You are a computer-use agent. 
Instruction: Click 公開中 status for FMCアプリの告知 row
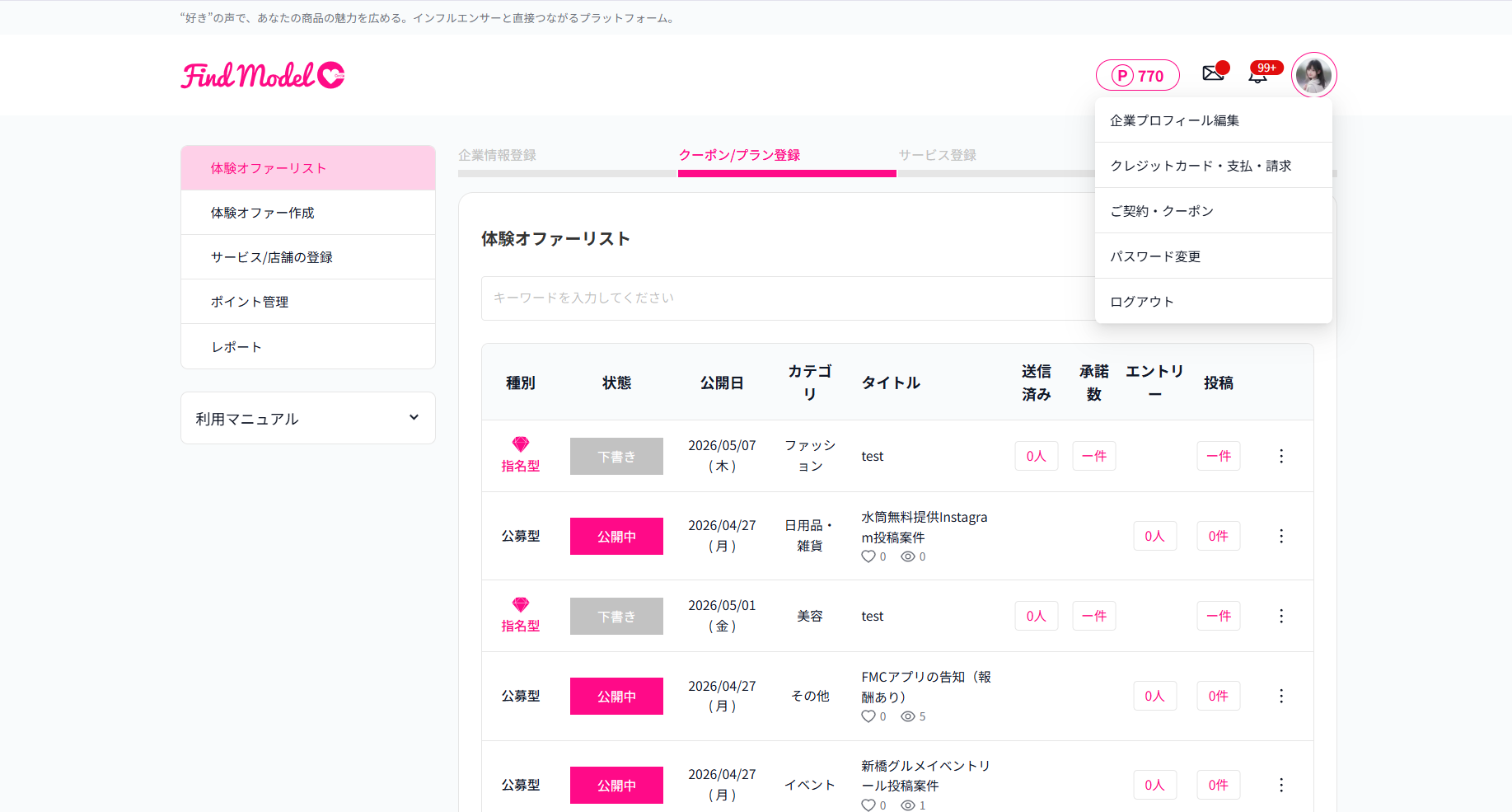click(616, 696)
